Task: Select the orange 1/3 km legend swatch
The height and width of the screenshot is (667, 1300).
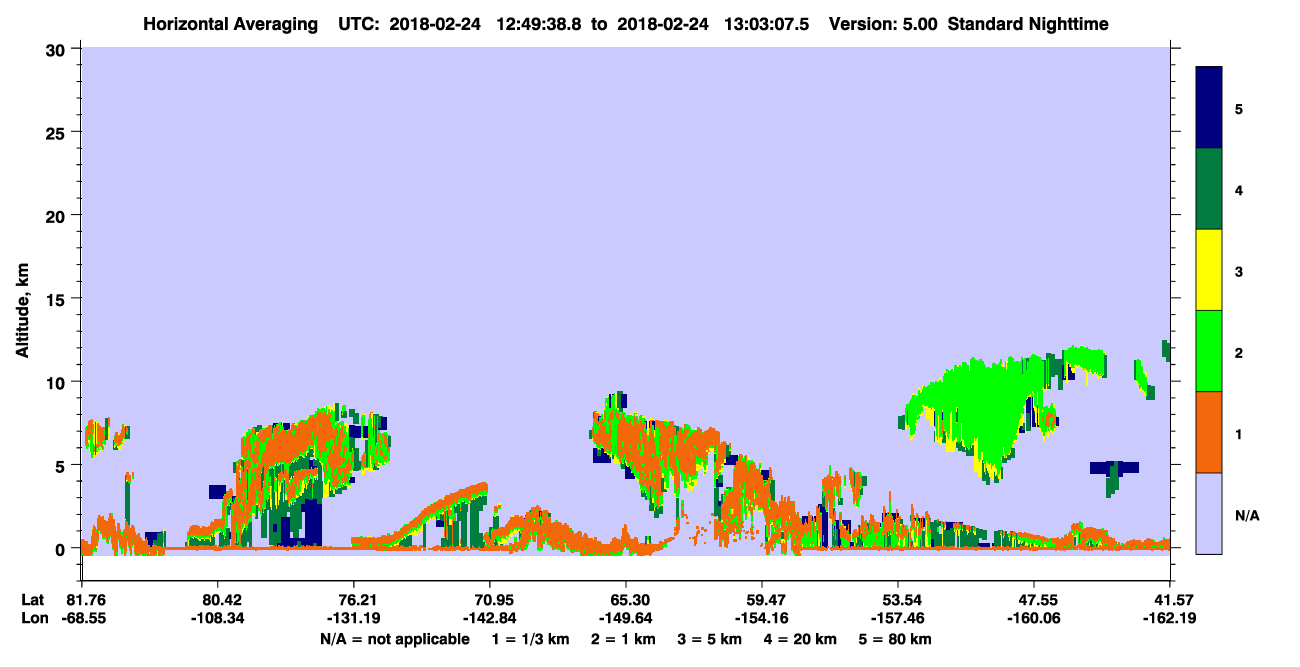Action: (1209, 432)
